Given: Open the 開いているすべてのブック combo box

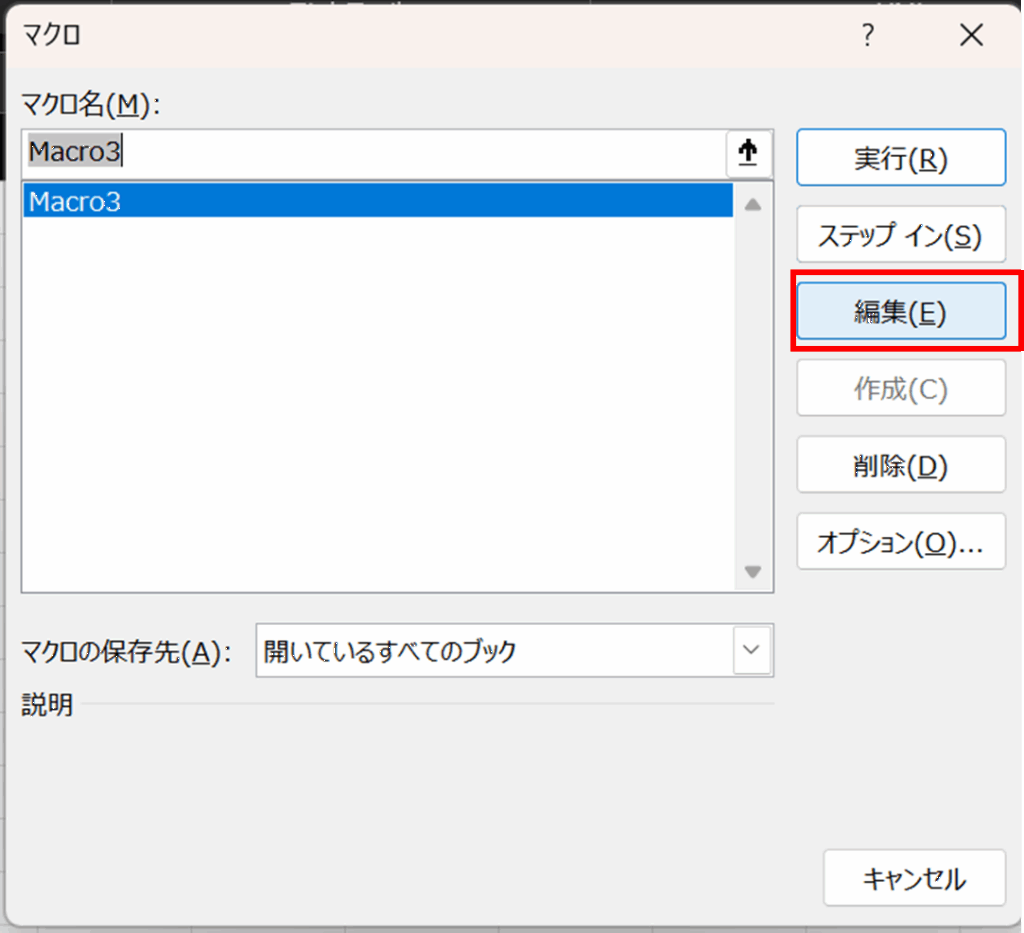Looking at the screenshot, I should pyautogui.click(x=495, y=652).
